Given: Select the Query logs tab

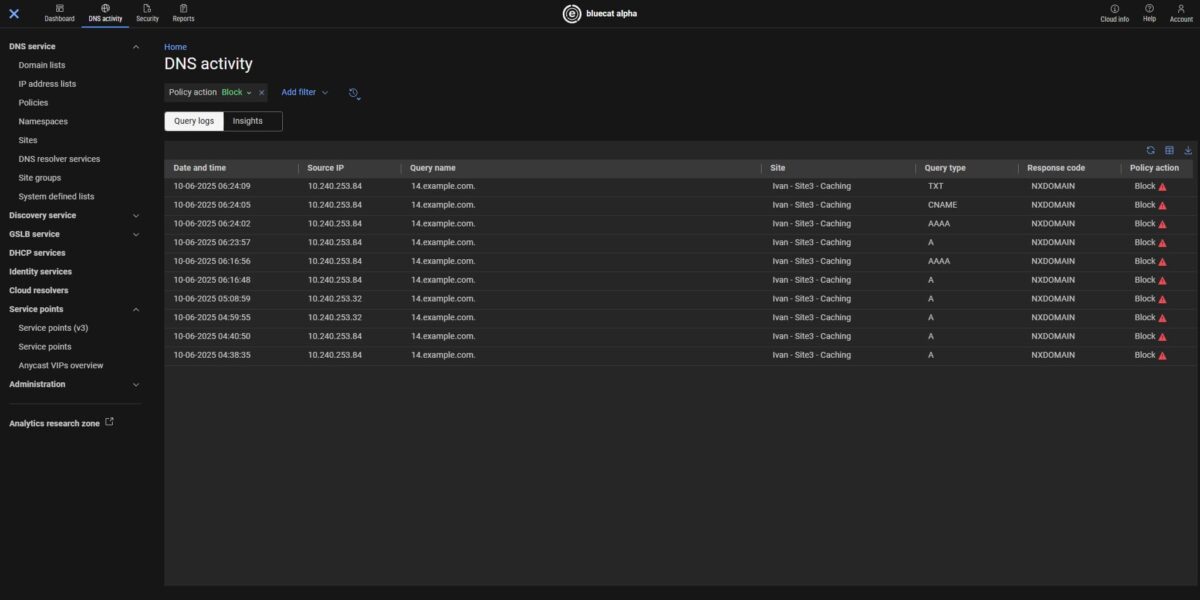Looking at the screenshot, I should tap(193, 120).
